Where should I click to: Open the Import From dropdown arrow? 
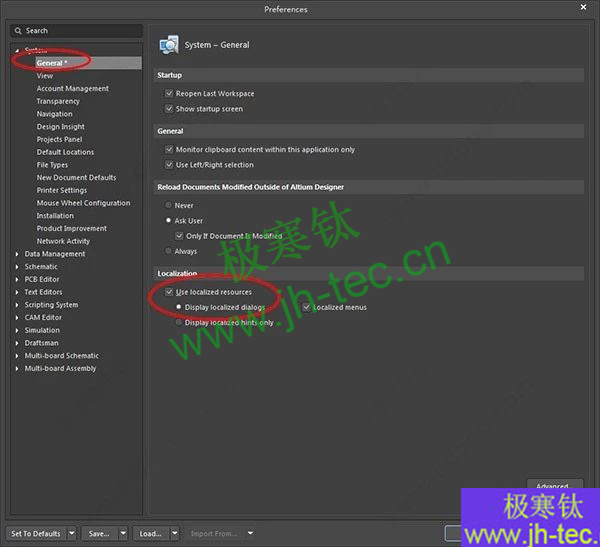[250, 533]
